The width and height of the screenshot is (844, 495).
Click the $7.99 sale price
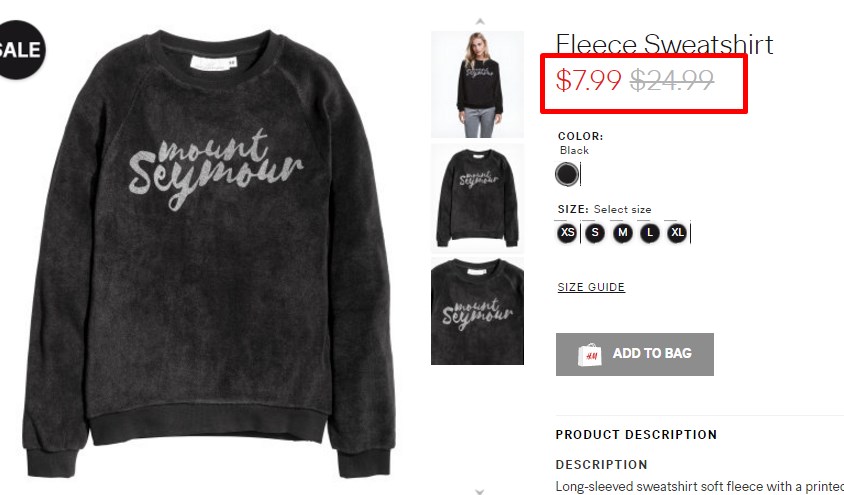588,81
